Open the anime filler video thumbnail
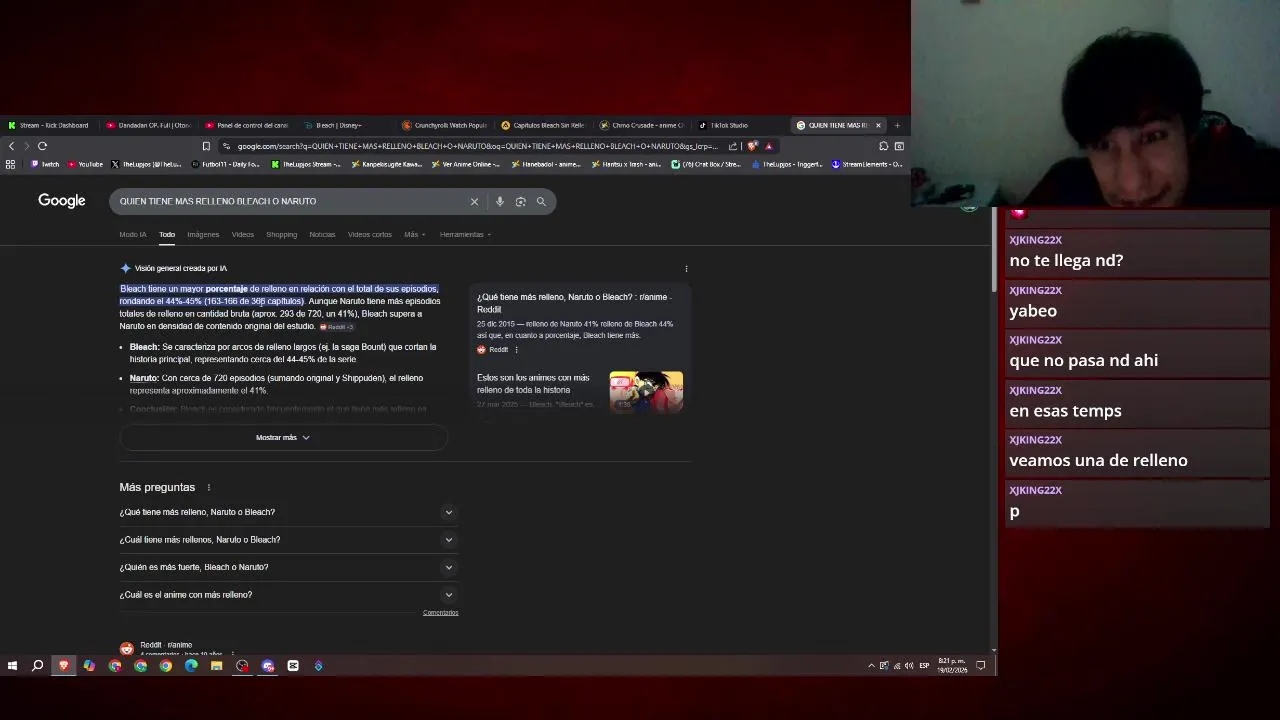Screen dimensions: 1280x720 pos(646,391)
